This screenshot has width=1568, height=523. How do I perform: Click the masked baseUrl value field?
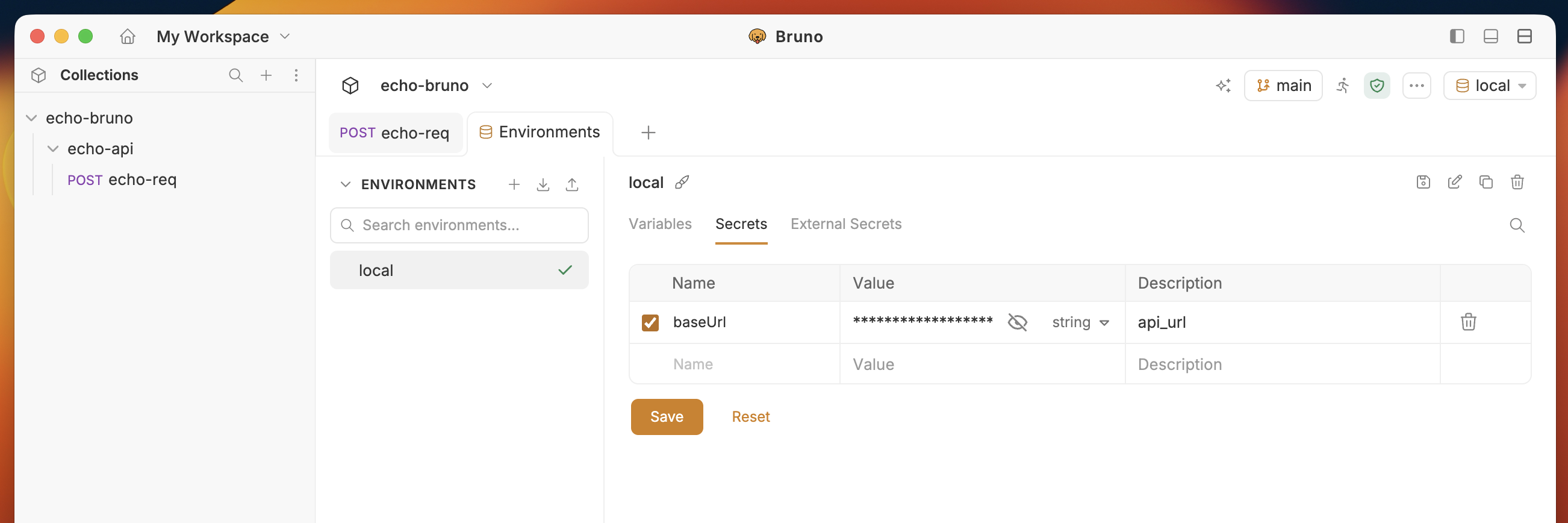922,322
